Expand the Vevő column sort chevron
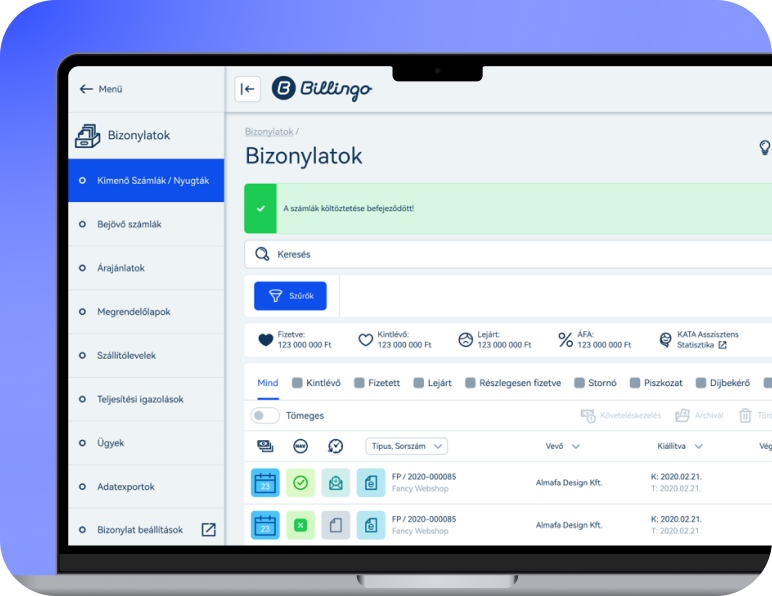The width and height of the screenshot is (772, 596). click(x=576, y=446)
